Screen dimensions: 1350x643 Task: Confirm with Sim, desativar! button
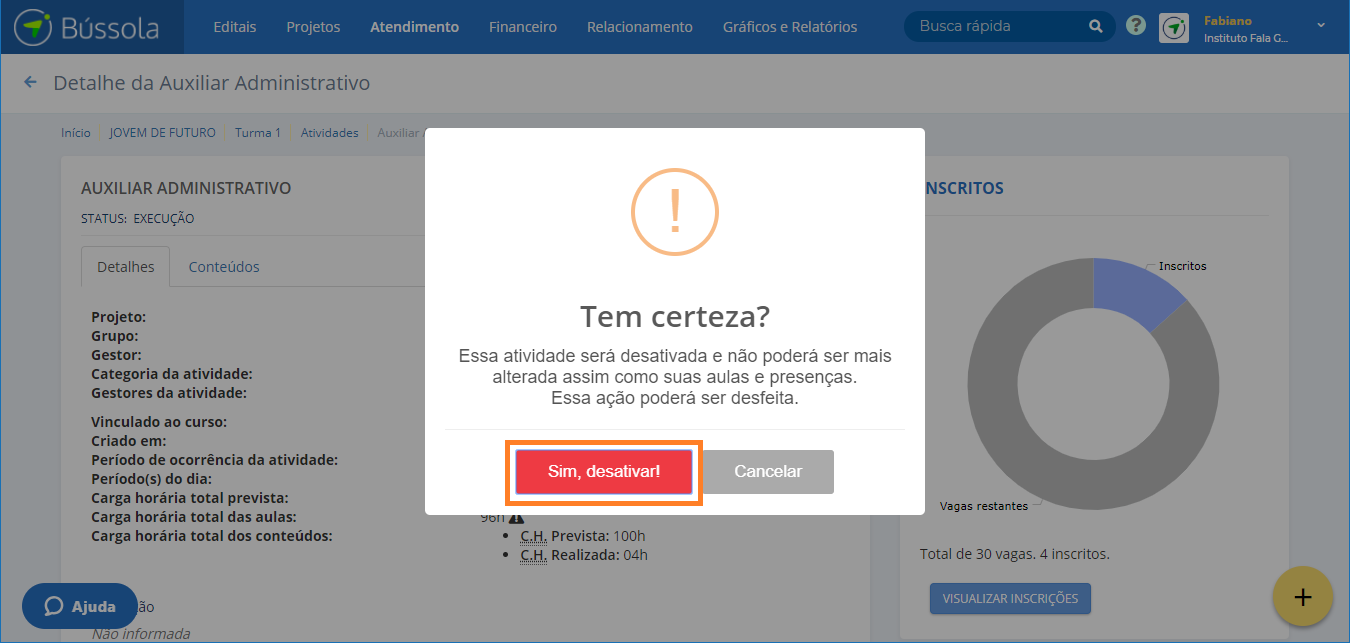(x=604, y=471)
